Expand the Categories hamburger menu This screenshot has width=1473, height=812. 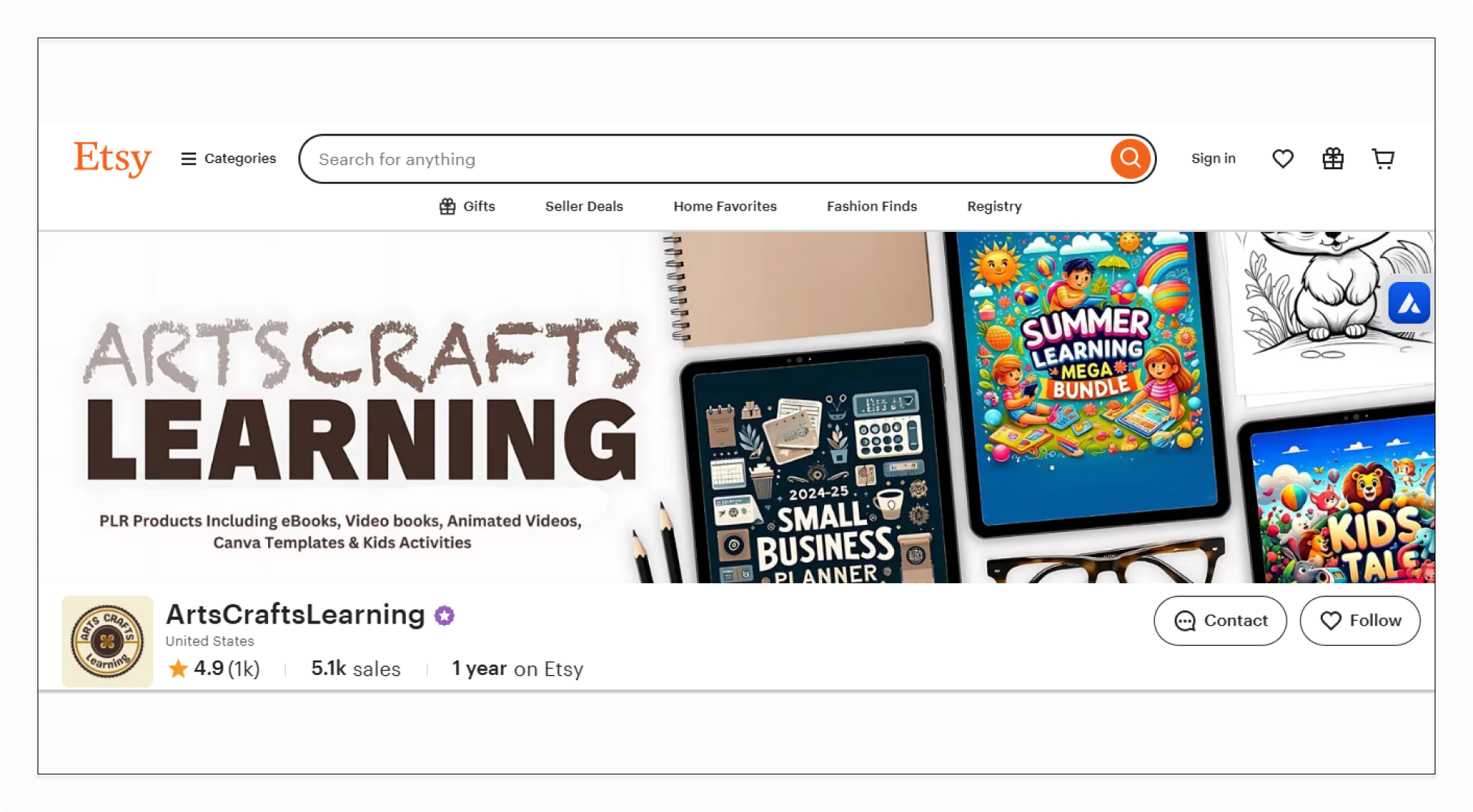(228, 158)
